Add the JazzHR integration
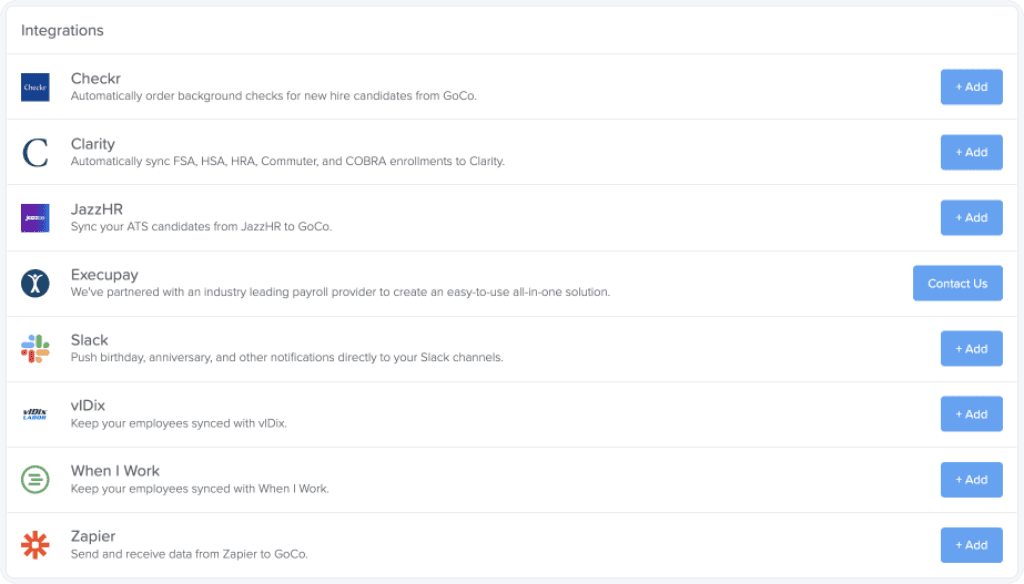The height and width of the screenshot is (584, 1024). pyautogui.click(x=971, y=218)
